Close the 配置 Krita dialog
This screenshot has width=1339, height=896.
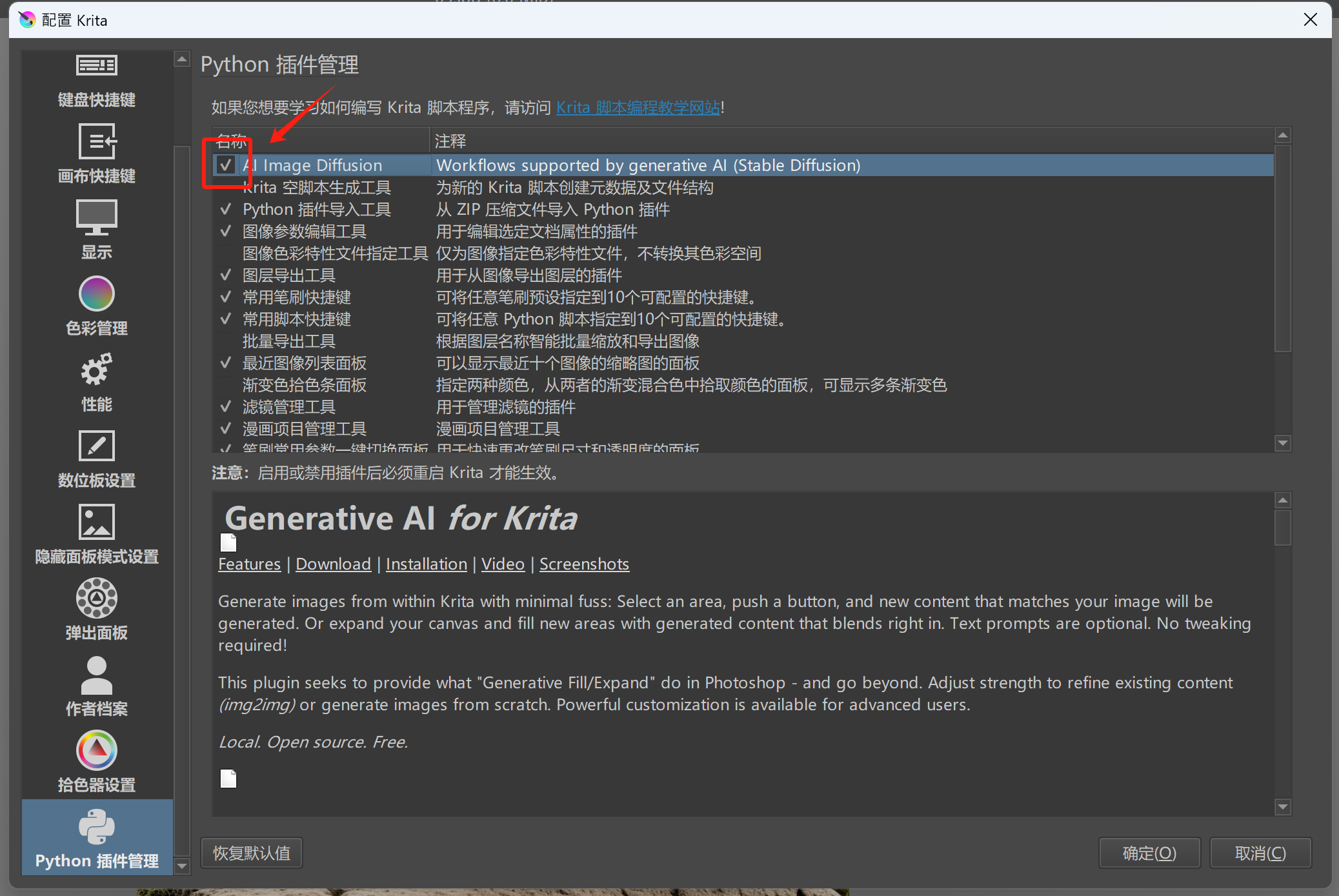[1310, 20]
